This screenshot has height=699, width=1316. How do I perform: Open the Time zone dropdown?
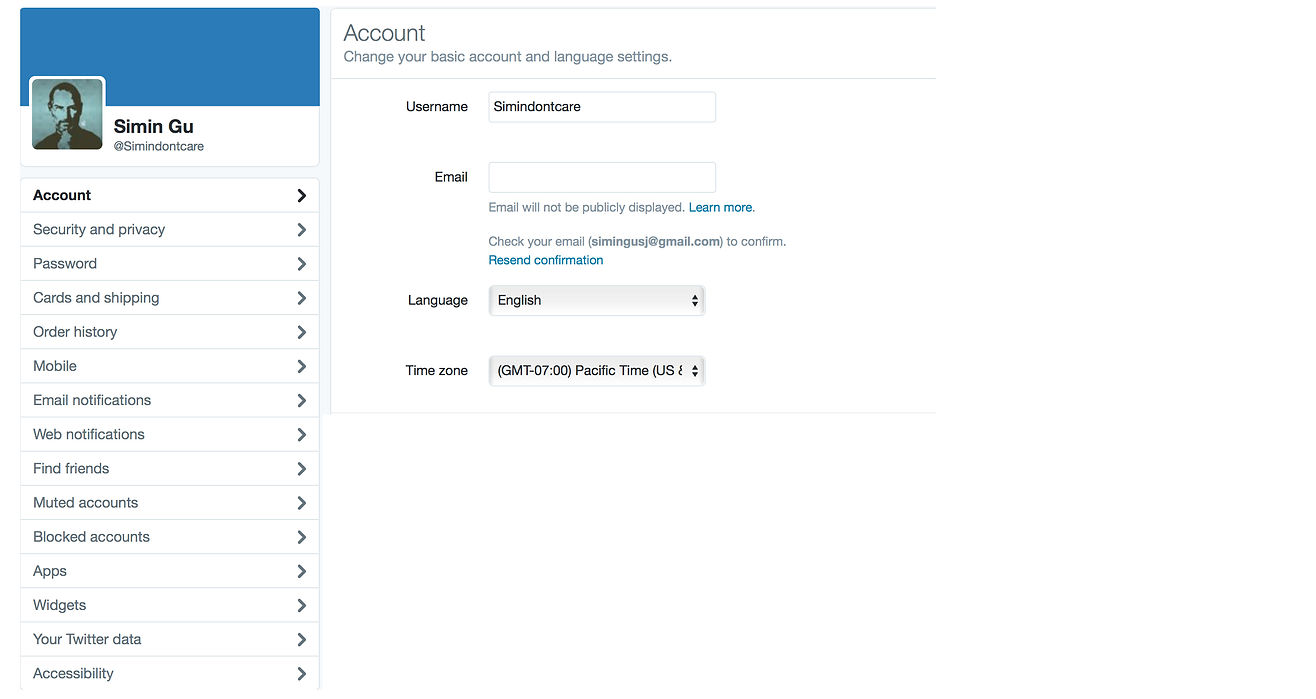tap(596, 370)
